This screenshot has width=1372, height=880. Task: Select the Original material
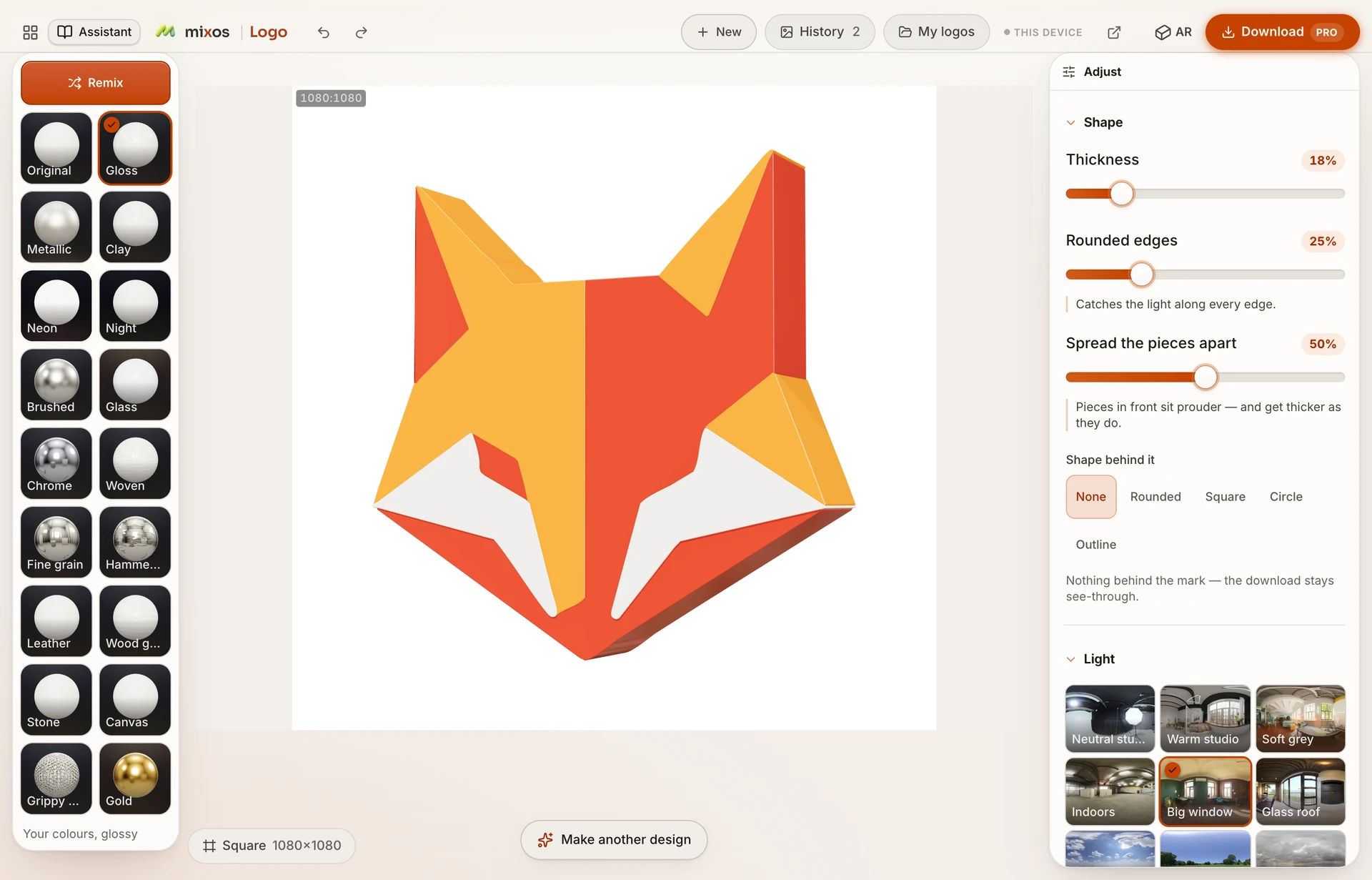[x=56, y=148]
